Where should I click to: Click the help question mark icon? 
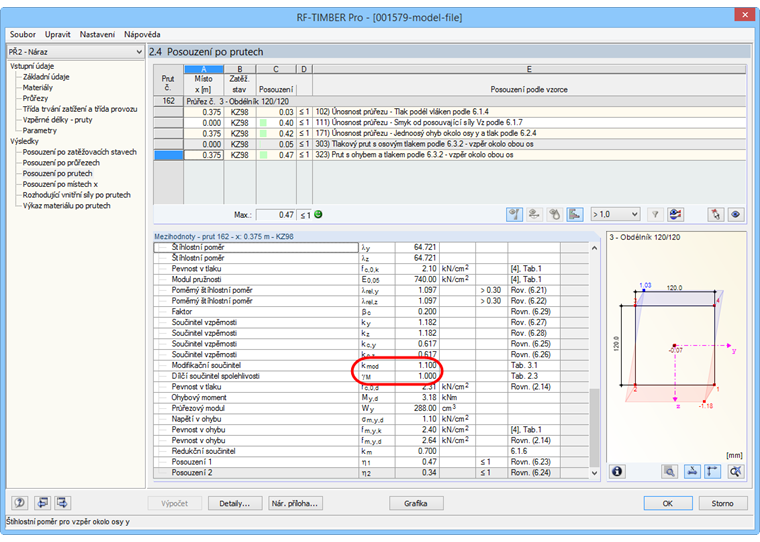(19, 503)
